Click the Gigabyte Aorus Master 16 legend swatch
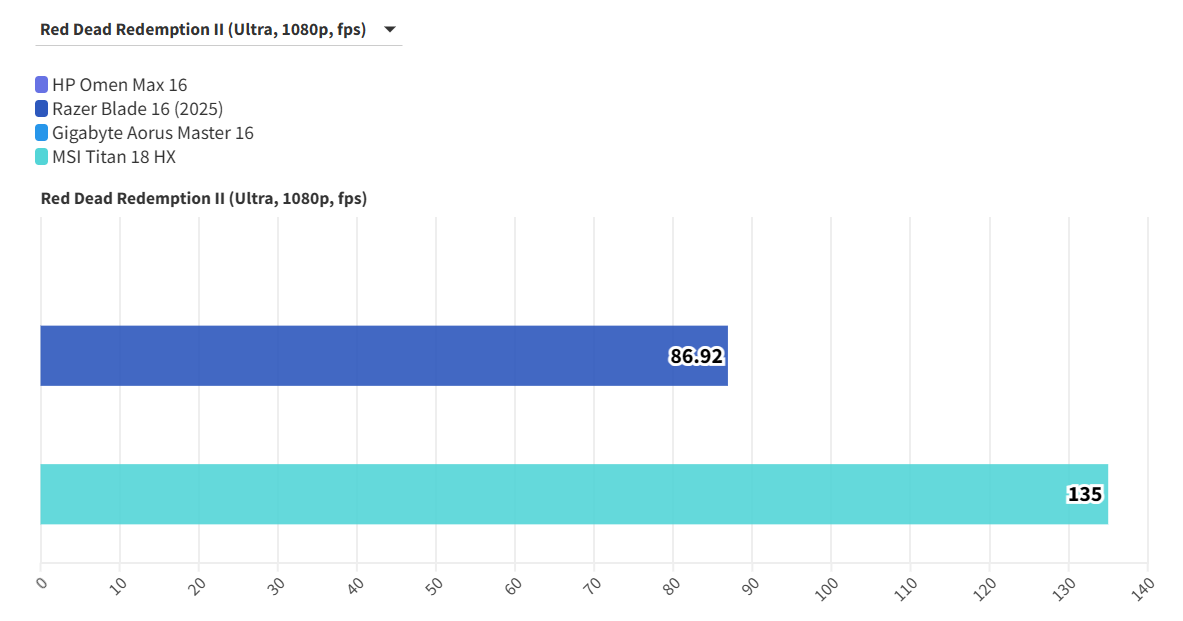Viewport: 1183px width, 621px height. [x=42, y=133]
